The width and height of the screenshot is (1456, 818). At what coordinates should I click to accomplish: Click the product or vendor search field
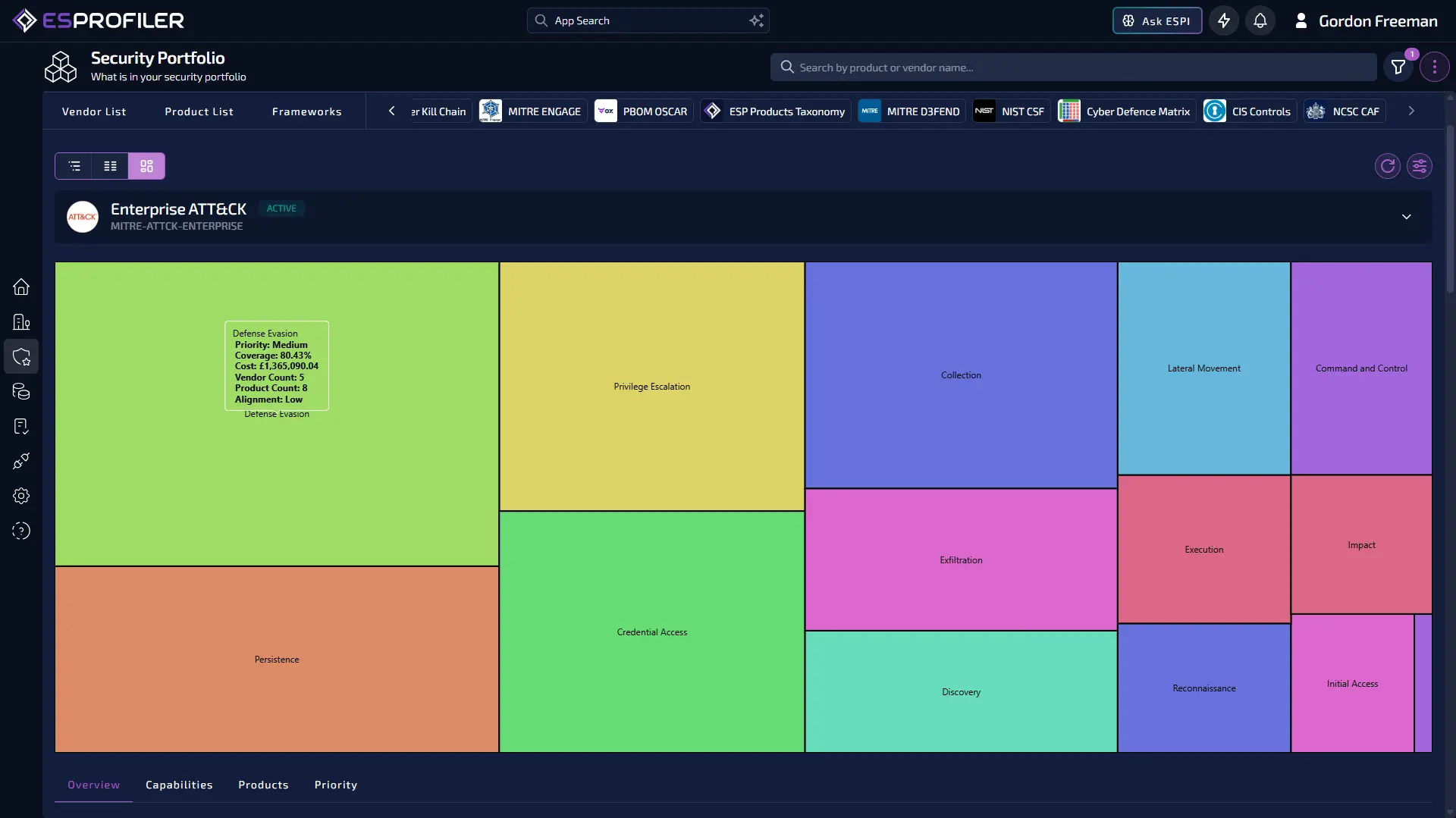click(1074, 67)
